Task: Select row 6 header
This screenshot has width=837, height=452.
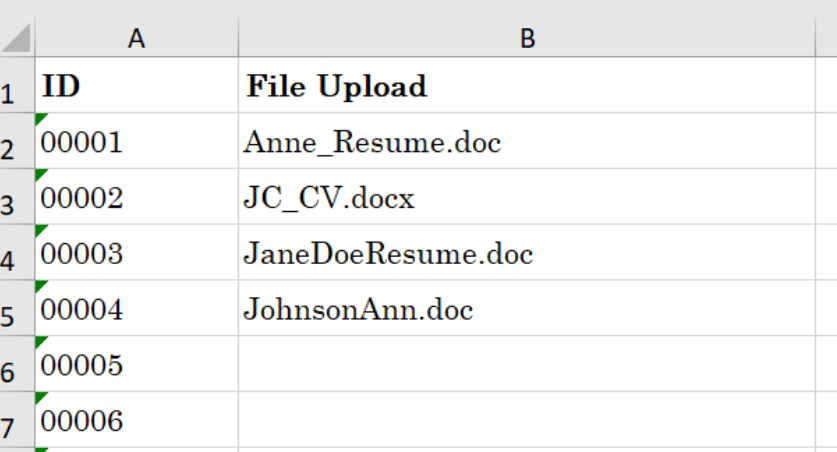Action: click(x=17, y=364)
